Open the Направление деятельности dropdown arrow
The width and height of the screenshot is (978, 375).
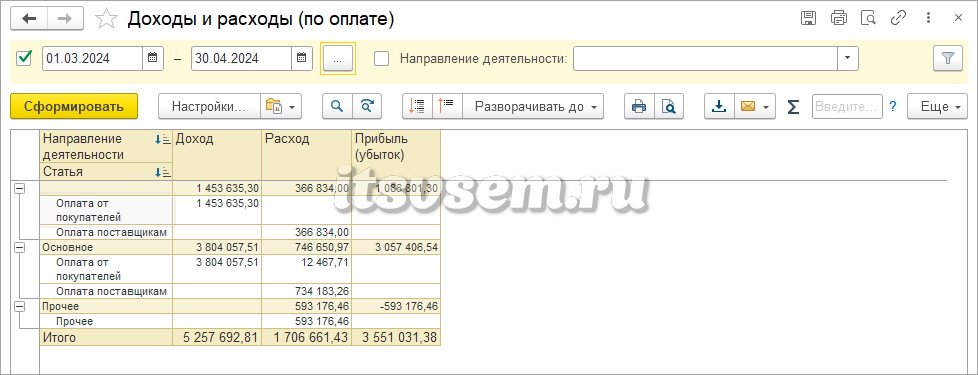[x=847, y=59]
